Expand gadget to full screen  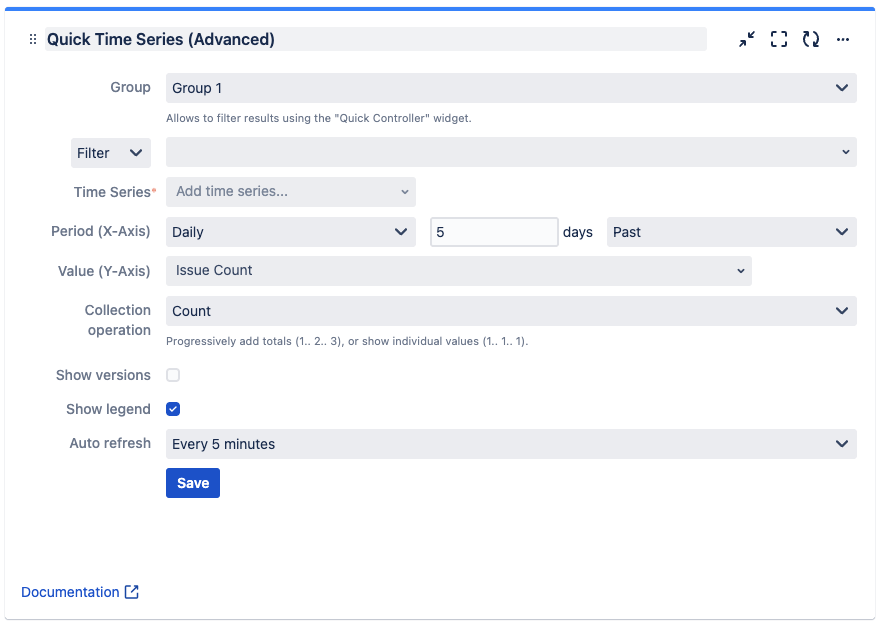779,40
